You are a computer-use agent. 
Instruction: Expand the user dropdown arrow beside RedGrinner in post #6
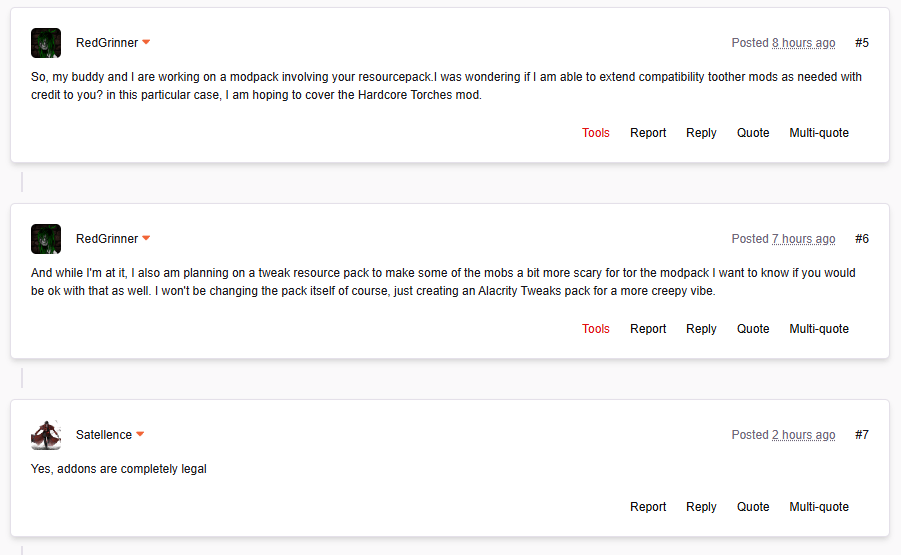pyautogui.click(x=146, y=239)
